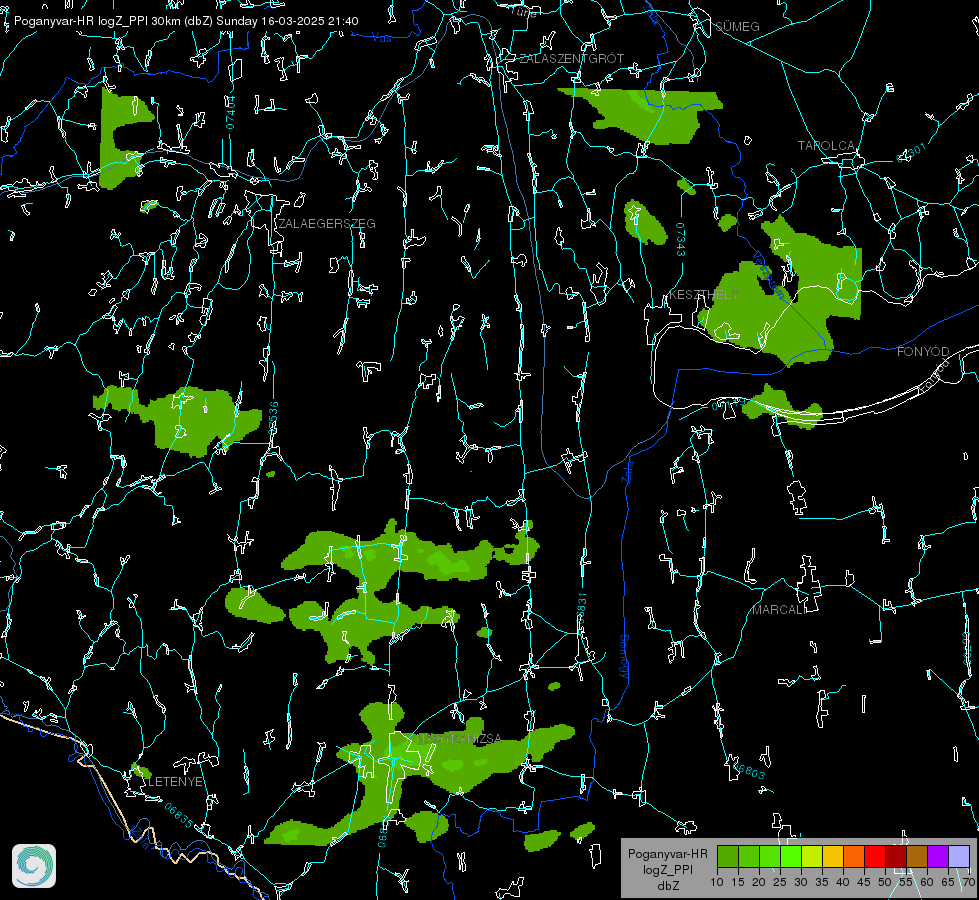Click the legend scale value 10
This screenshot has height=900, width=979.
click(x=717, y=882)
